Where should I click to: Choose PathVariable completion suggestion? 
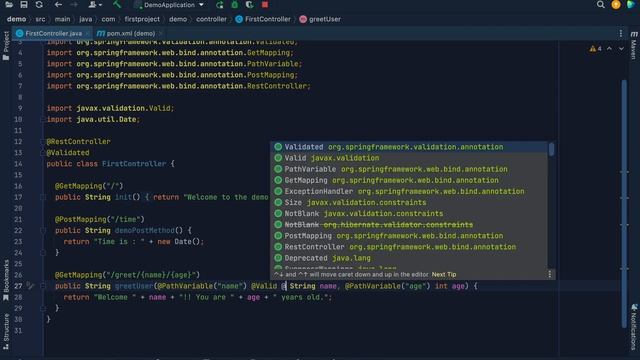pos(409,169)
